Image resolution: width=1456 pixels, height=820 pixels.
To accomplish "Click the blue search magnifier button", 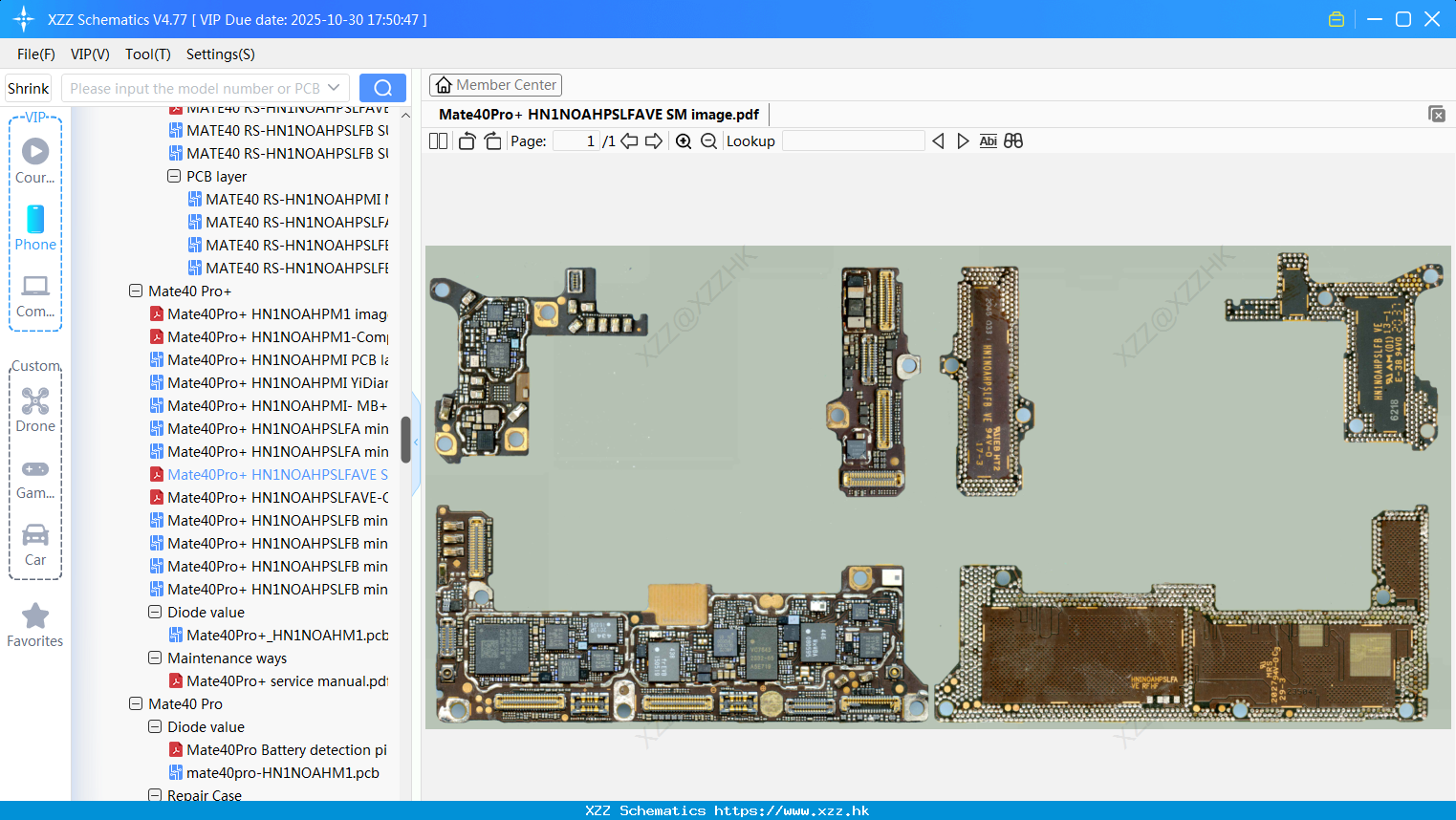I will [x=382, y=88].
